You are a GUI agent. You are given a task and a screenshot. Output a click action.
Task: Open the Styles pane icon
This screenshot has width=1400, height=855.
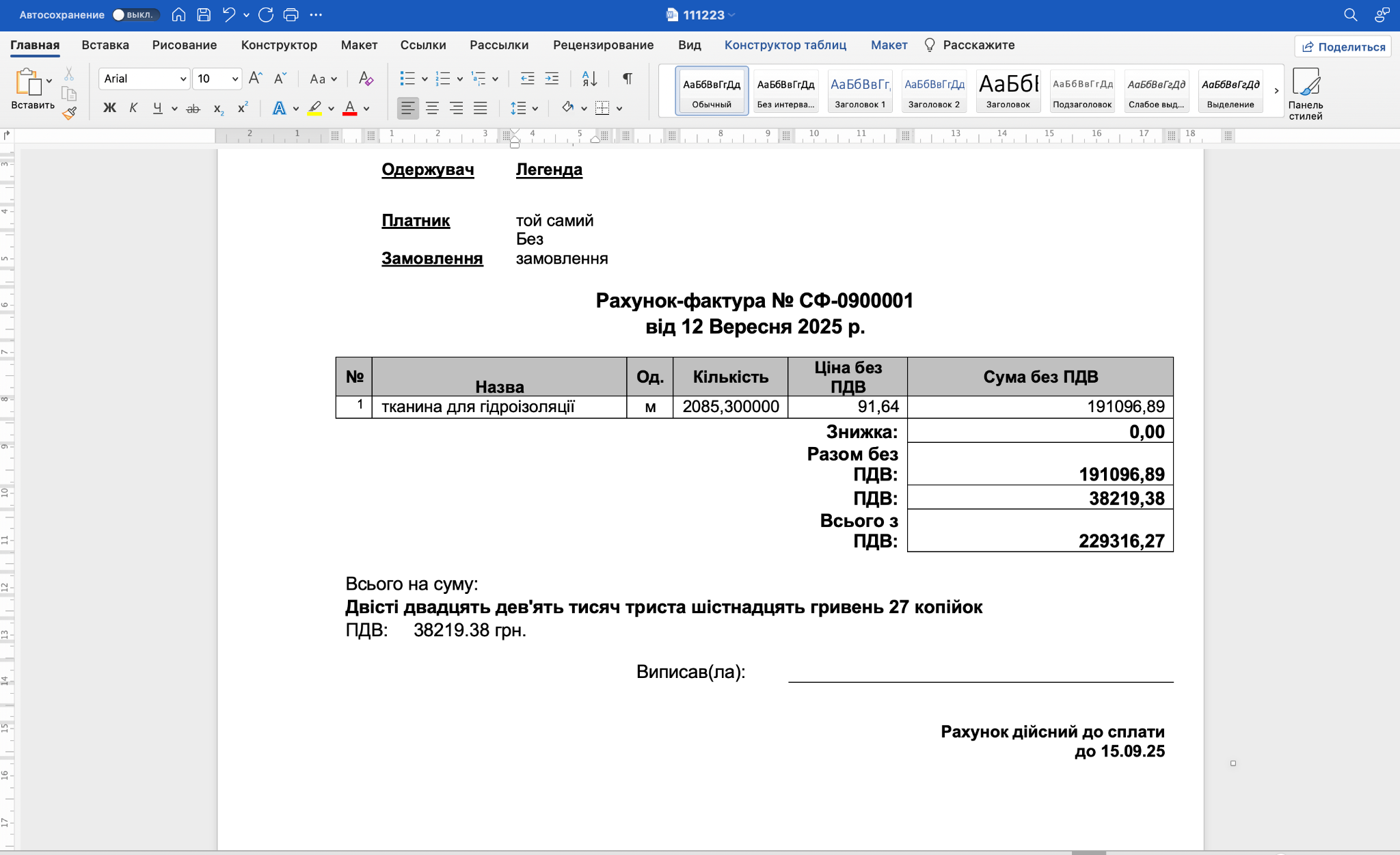point(1306,94)
